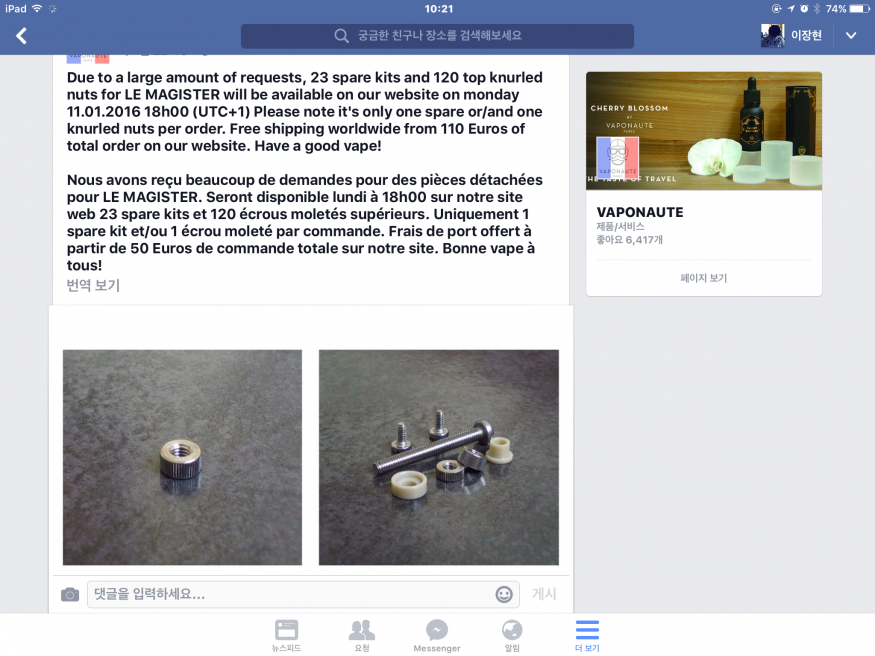Open the knurled nut photo thumbnail
The width and height of the screenshot is (875, 656).
click(x=182, y=457)
